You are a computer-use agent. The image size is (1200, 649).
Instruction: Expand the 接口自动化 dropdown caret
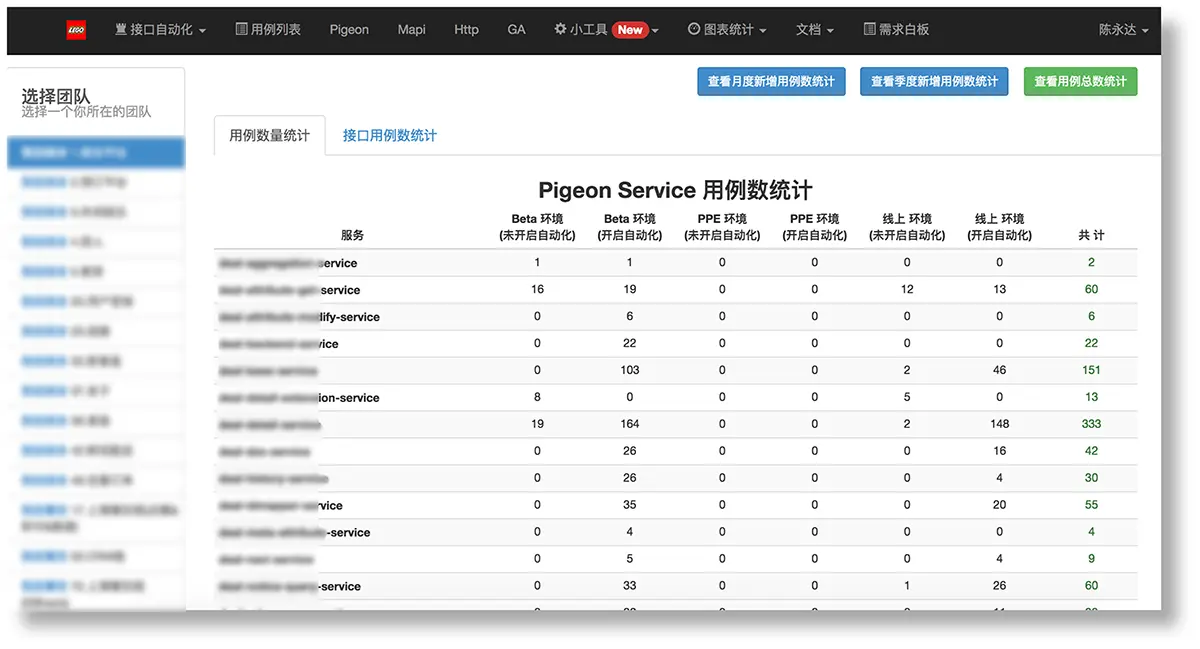(202, 31)
